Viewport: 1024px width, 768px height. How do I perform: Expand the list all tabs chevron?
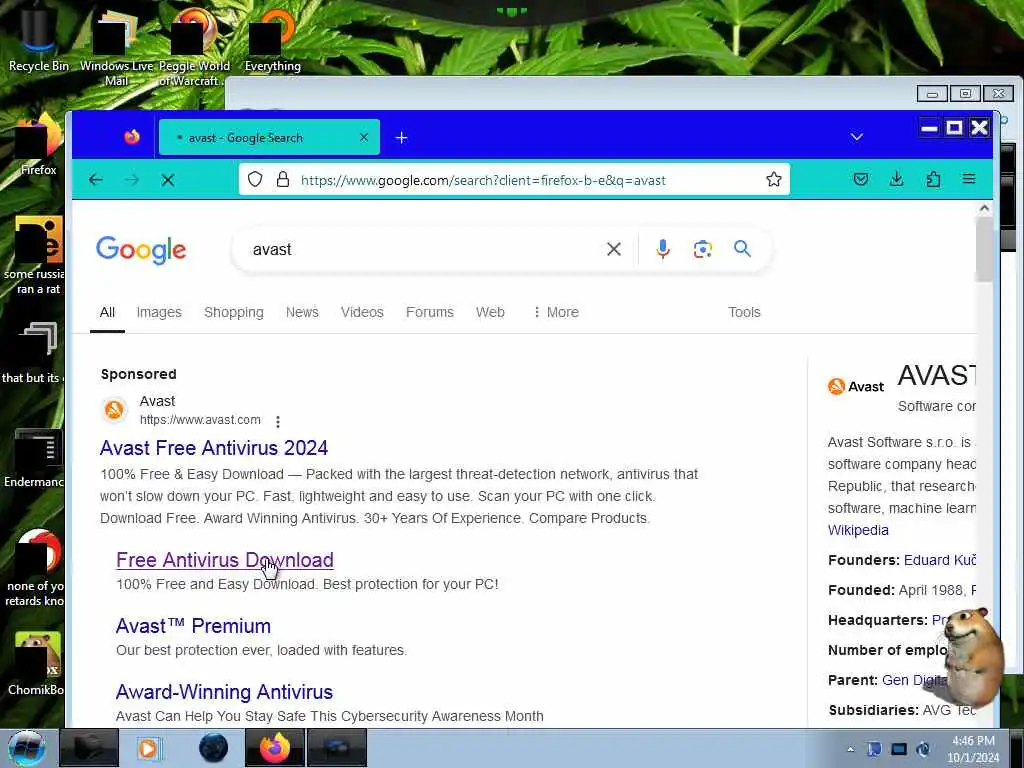pyautogui.click(x=857, y=137)
